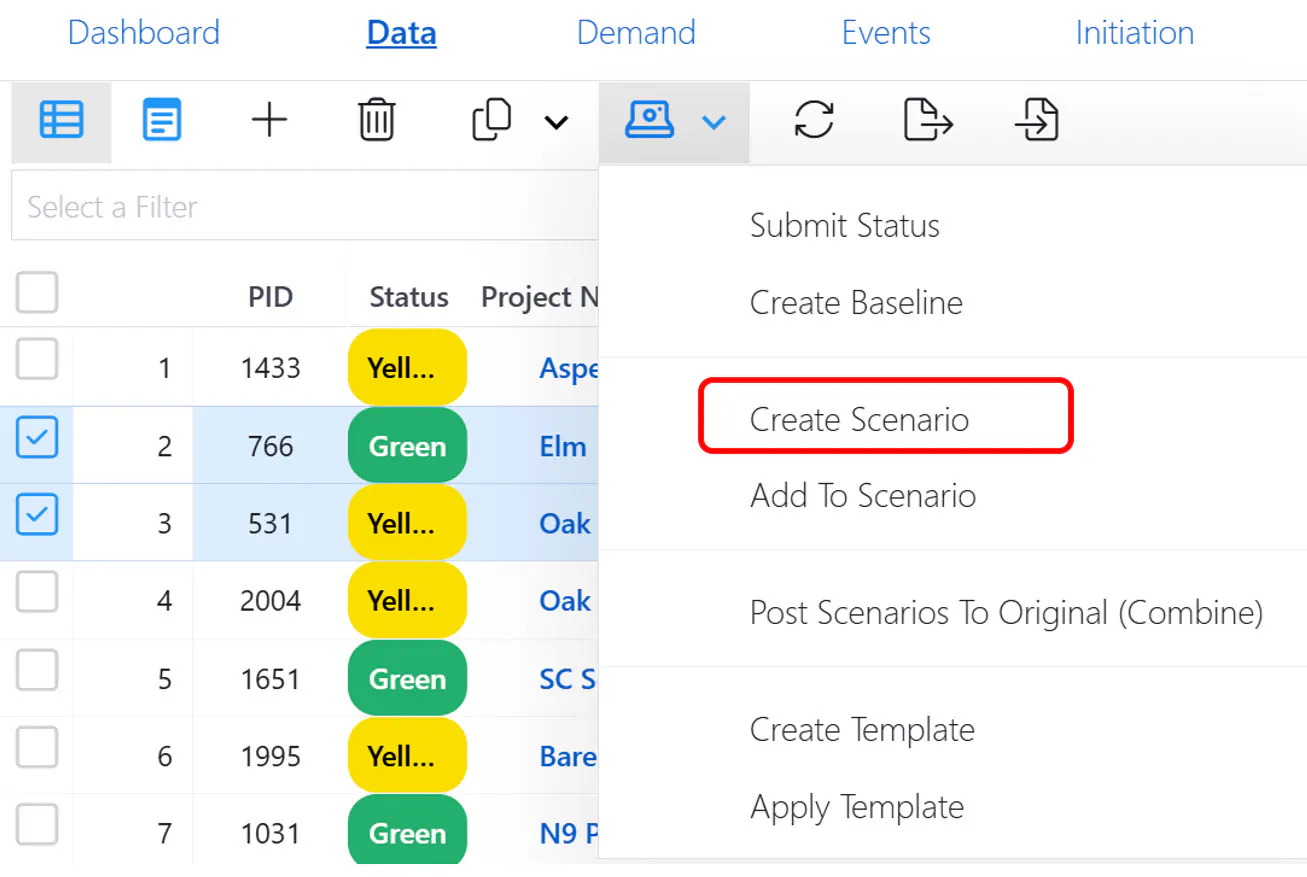Switch to grid view icon
This screenshot has height=877, width=1307.
coord(61,122)
